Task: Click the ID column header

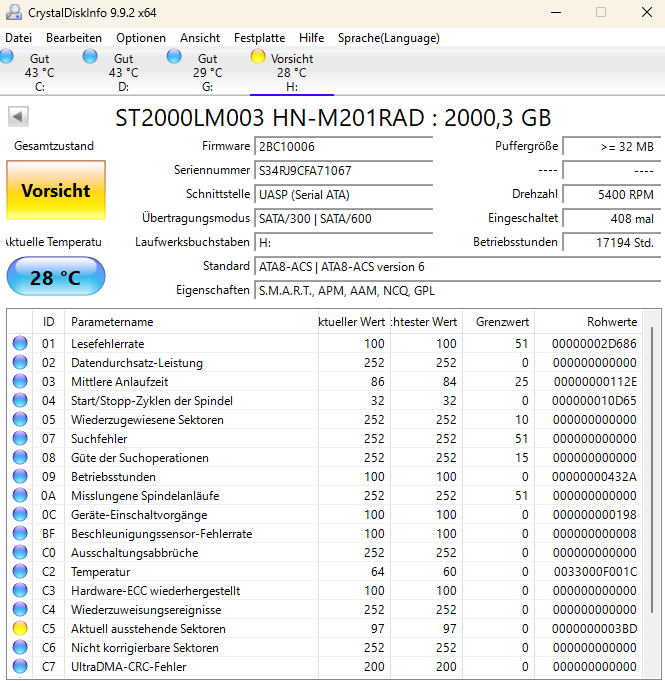Action: tap(48, 321)
